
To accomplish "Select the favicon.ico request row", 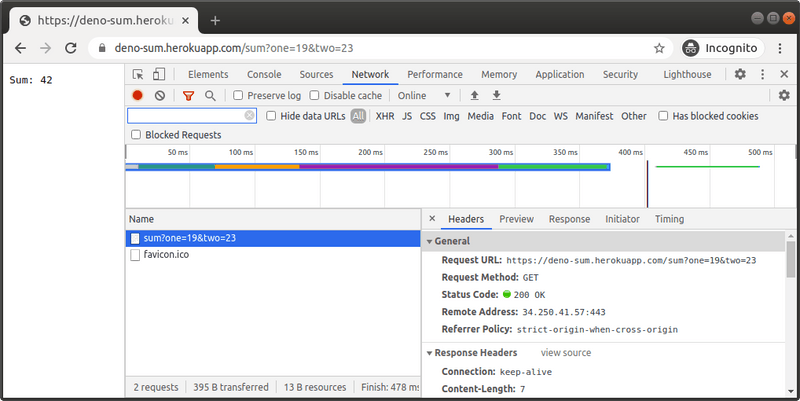I will [273, 255].
